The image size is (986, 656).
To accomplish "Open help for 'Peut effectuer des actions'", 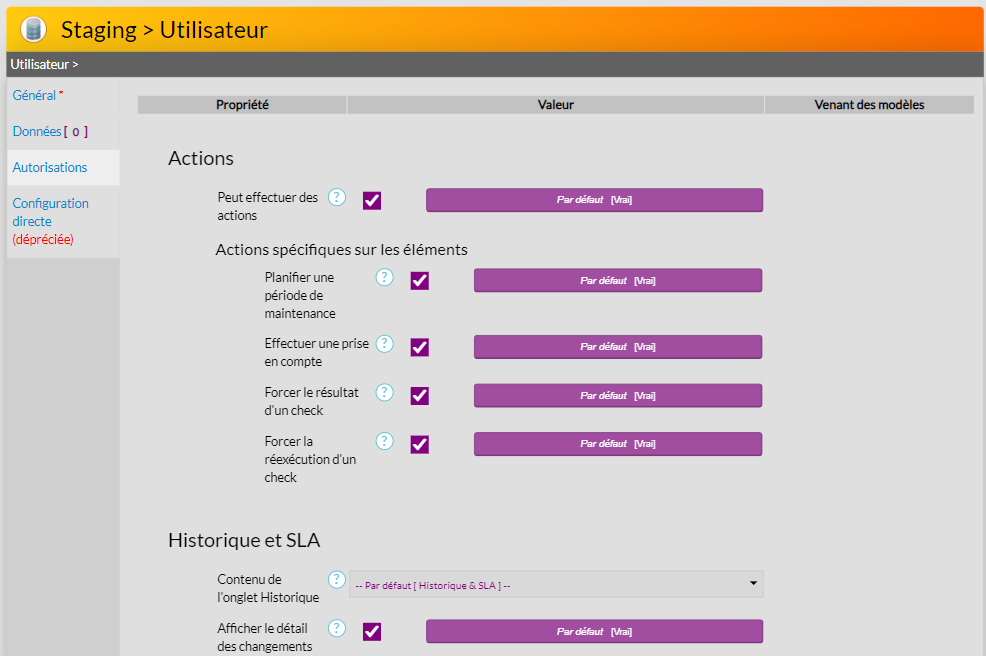I will 337,197.
